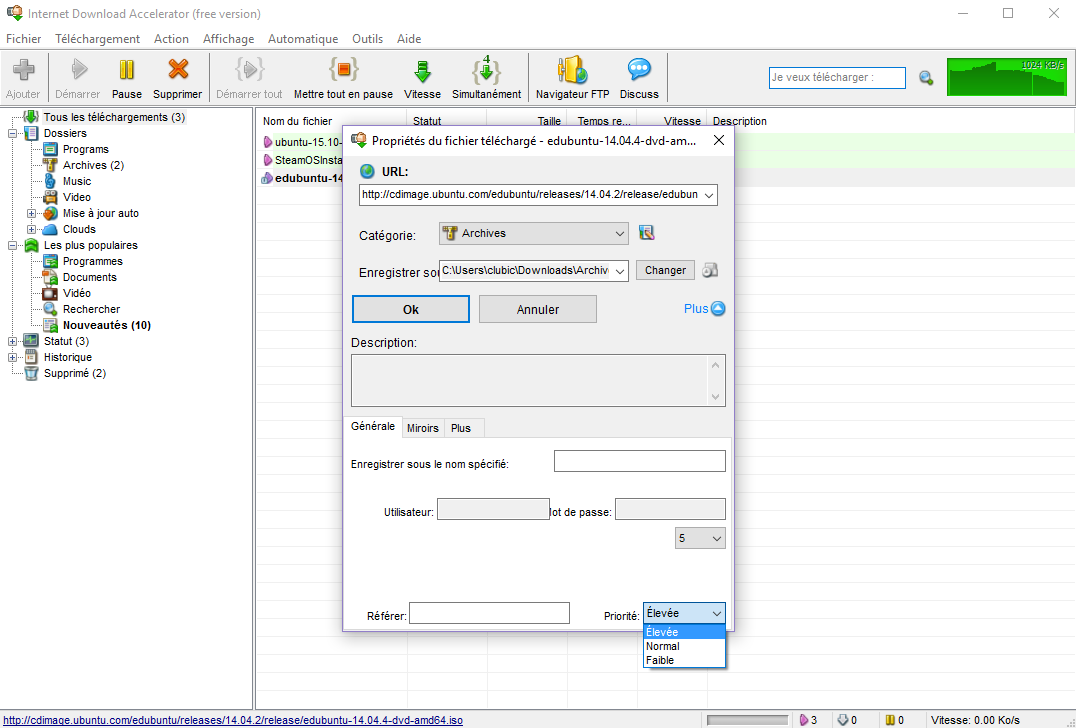Expand the Statut (3) node
The image size is (1076, 728).
click(12, 341)
